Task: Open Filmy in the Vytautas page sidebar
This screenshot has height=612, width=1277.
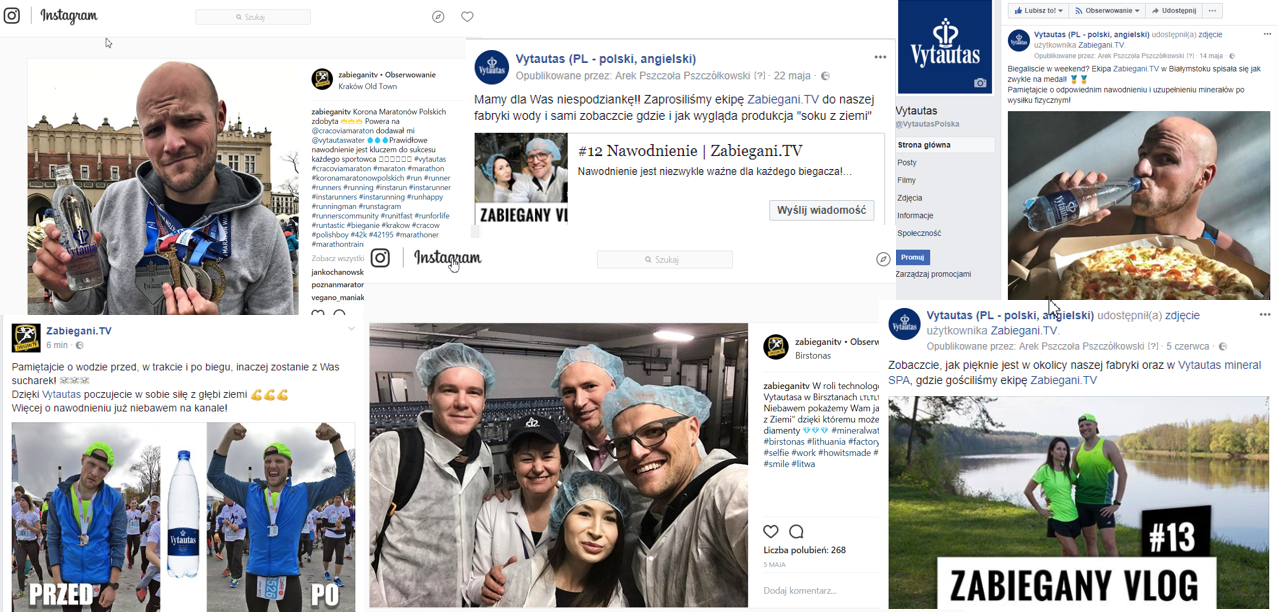Action: click(906, 180)
